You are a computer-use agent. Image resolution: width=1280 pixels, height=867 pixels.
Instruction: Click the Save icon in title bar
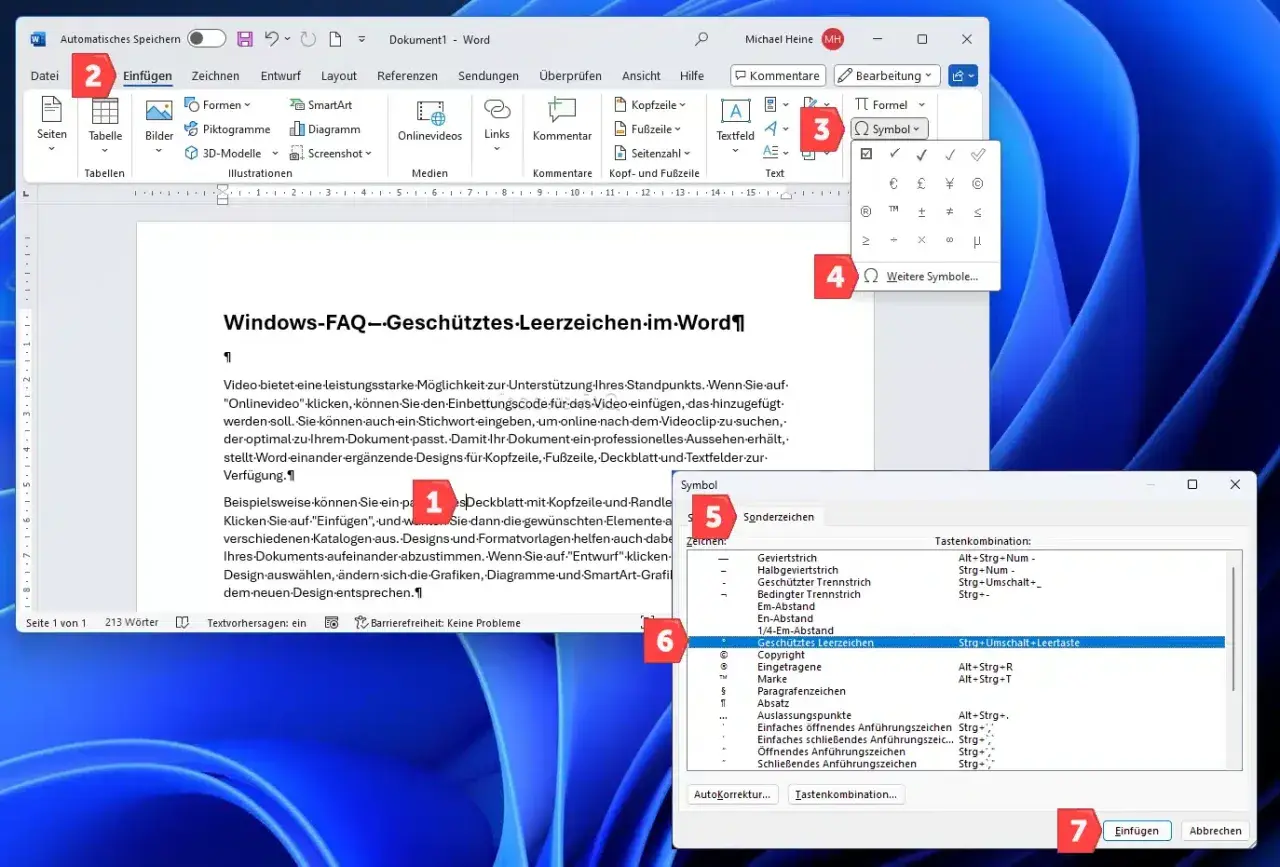pos(245,39)
